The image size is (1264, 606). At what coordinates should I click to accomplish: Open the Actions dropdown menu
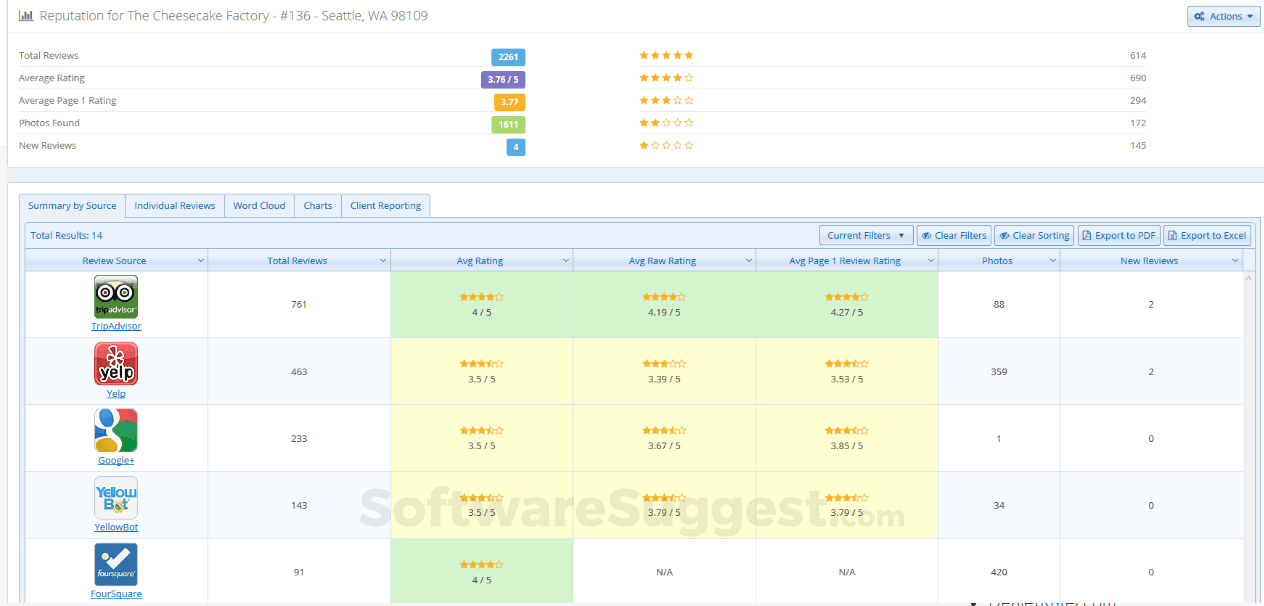pyautogui.click(x=1224, y=17)
